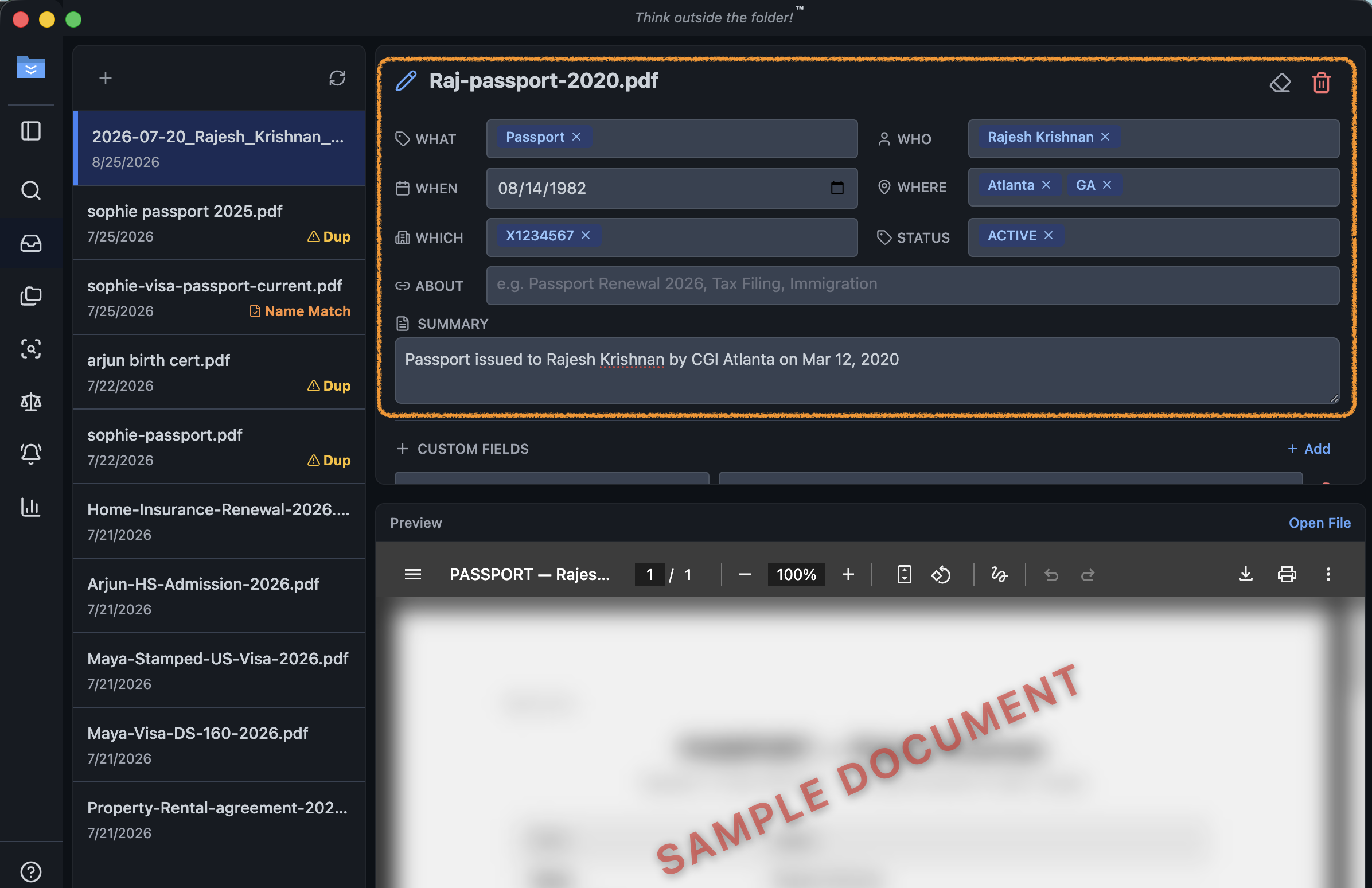1372x888 pixels.
Task: Refresh the inbox document list
Action: [x=337, y=78]
